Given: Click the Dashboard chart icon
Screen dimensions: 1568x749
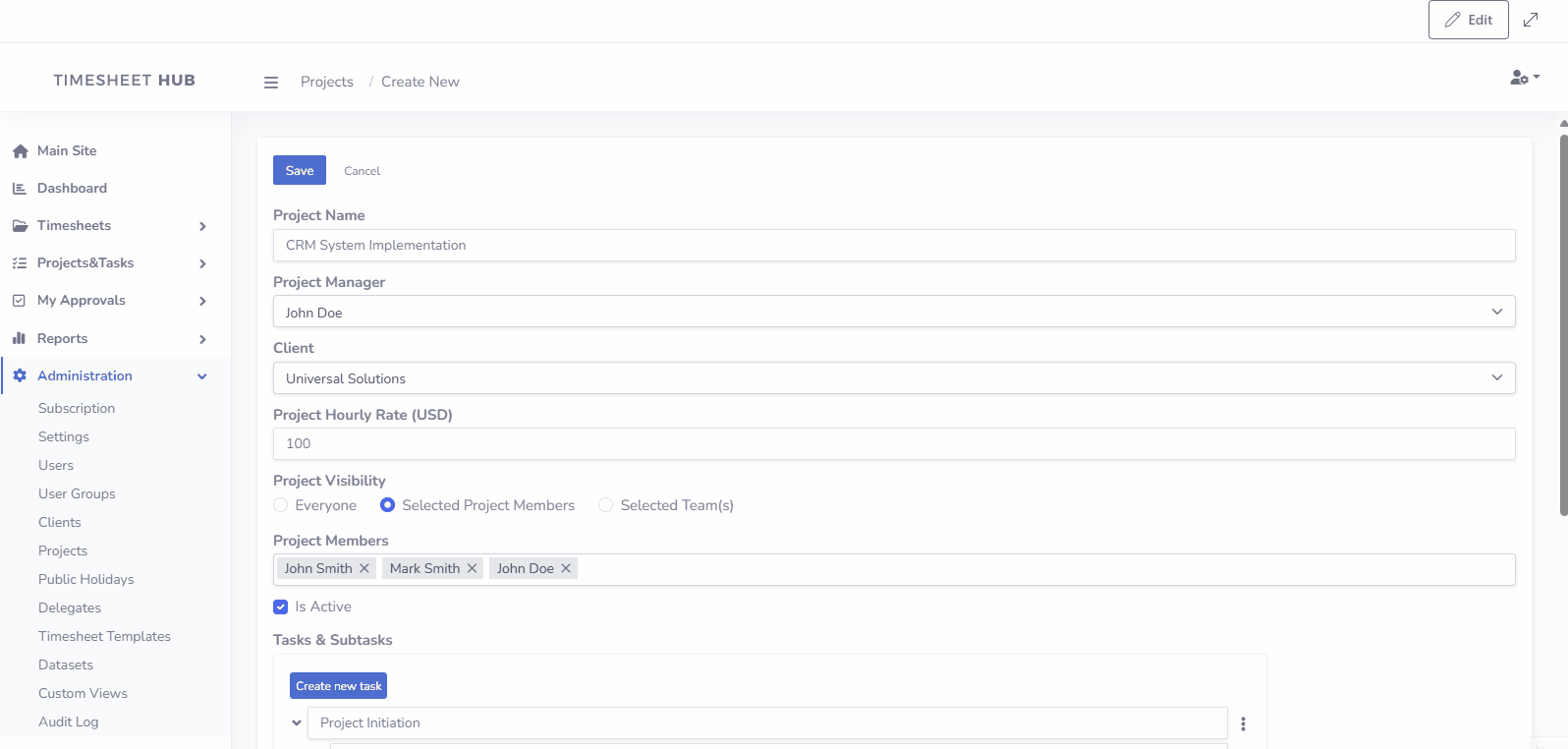Looking at the screenshot, I should coord(20,189).
